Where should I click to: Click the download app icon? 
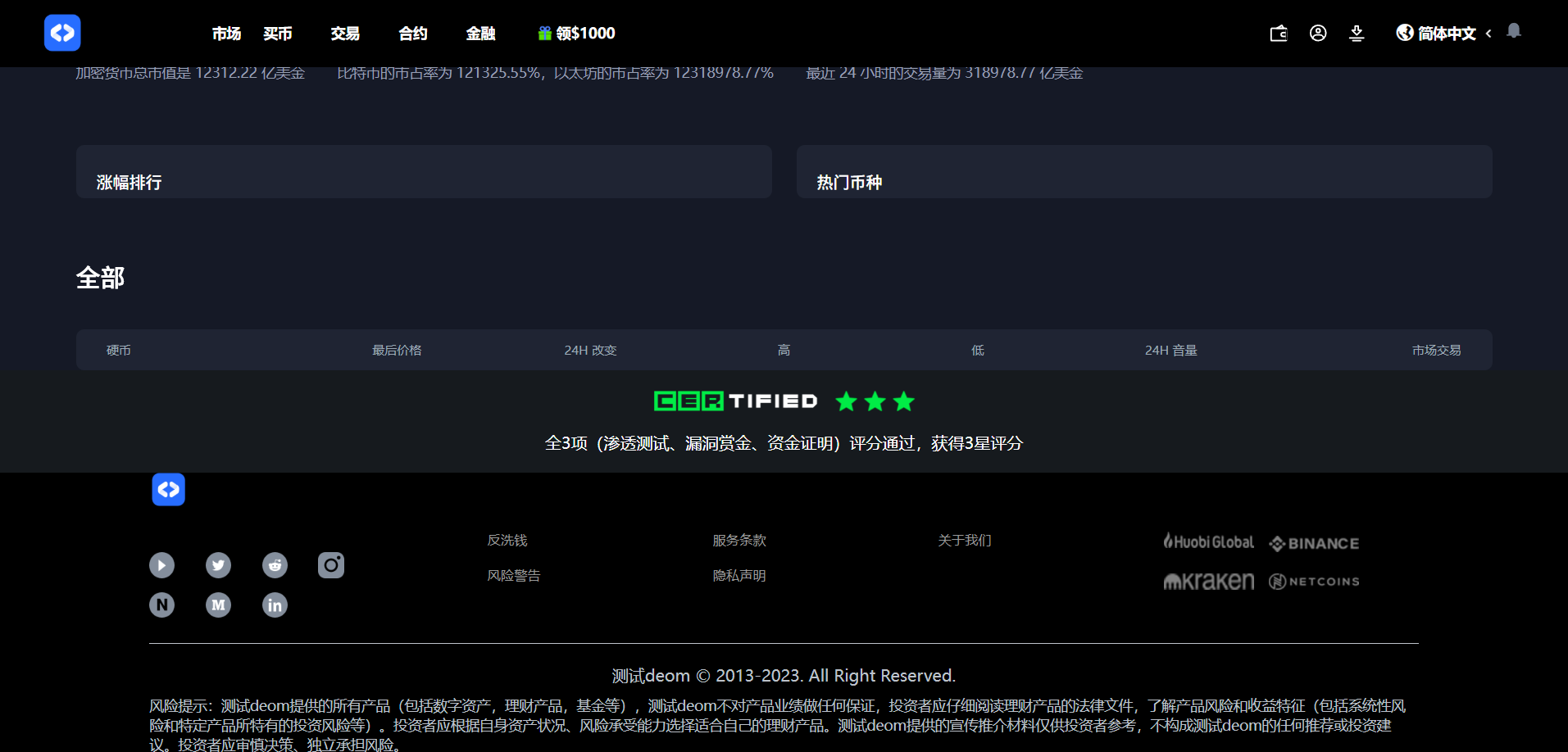click(1357, 34)
